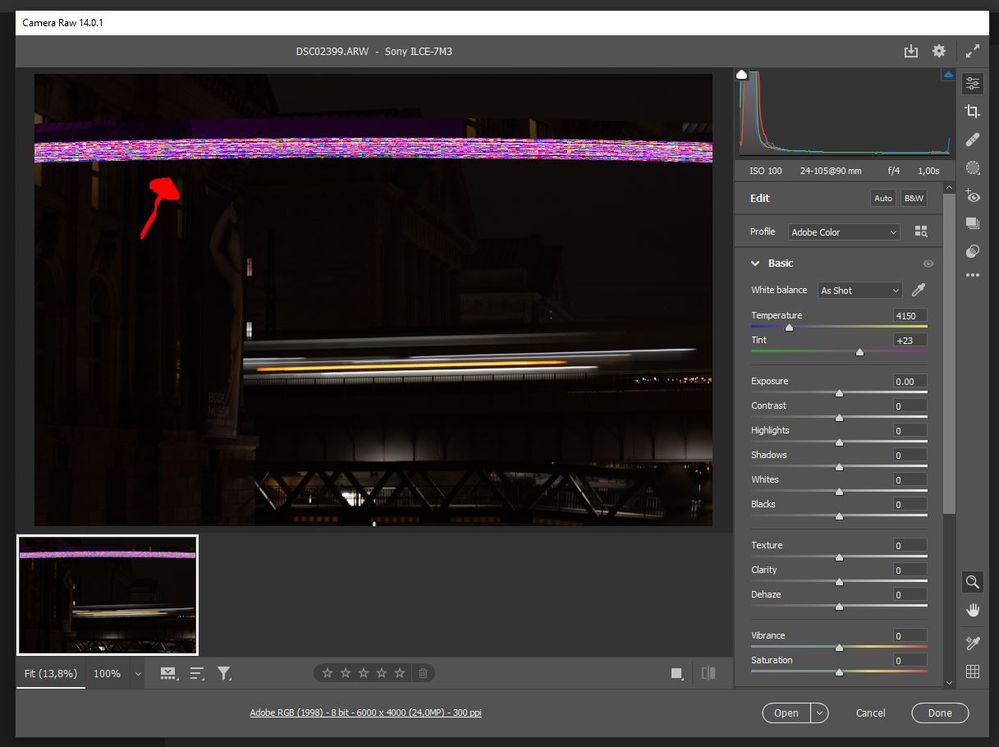The height and width of the screenshot is (747, 999).
Task: Open White balance As Shot dropdown
Action: (x=859, y=290)
